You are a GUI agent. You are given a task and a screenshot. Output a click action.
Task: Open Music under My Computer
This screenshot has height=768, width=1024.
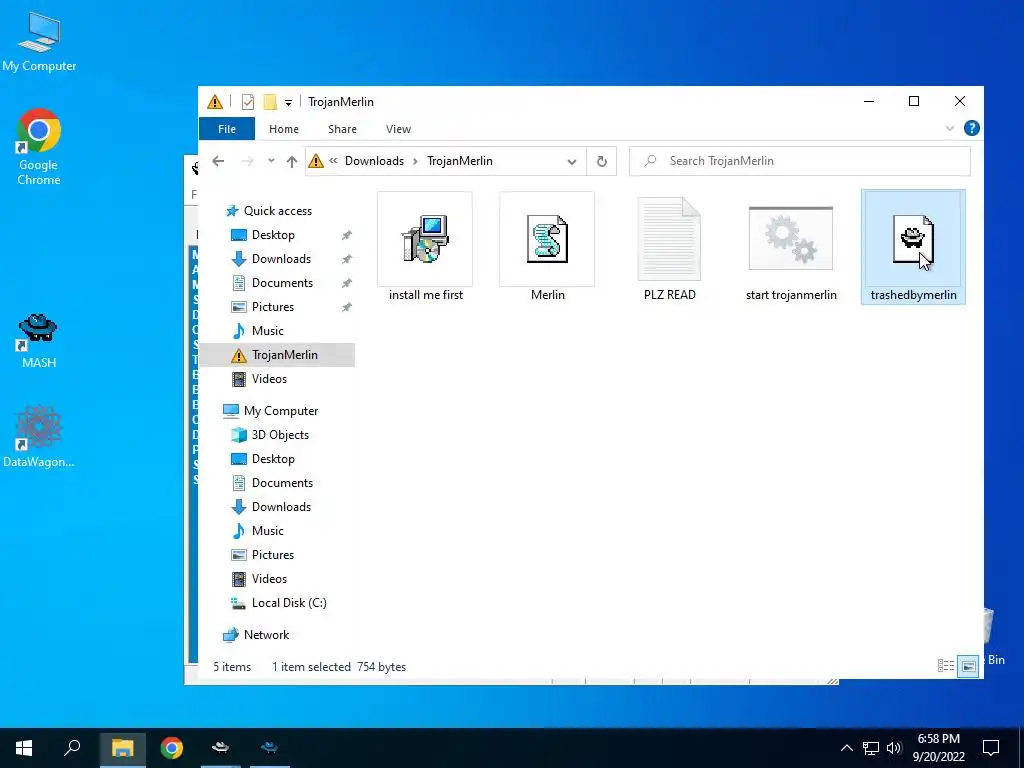point(267,530)
